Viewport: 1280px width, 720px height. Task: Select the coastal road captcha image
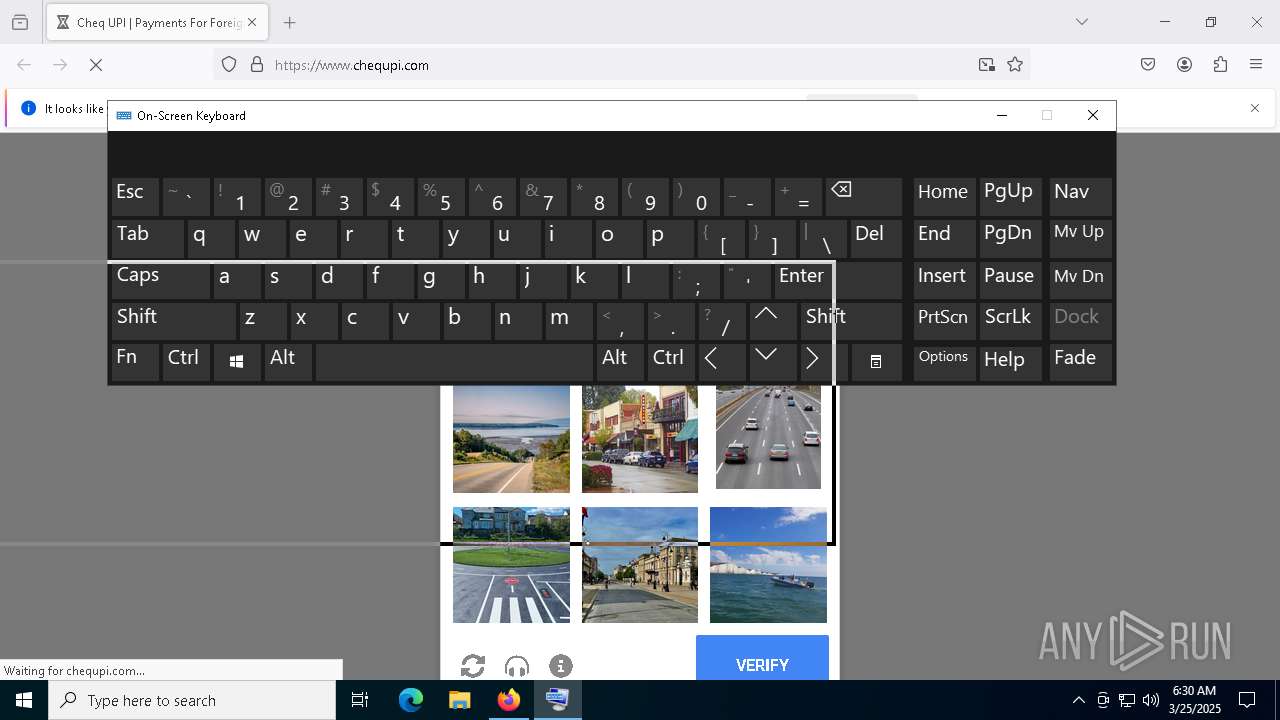[x=511, y=438]
